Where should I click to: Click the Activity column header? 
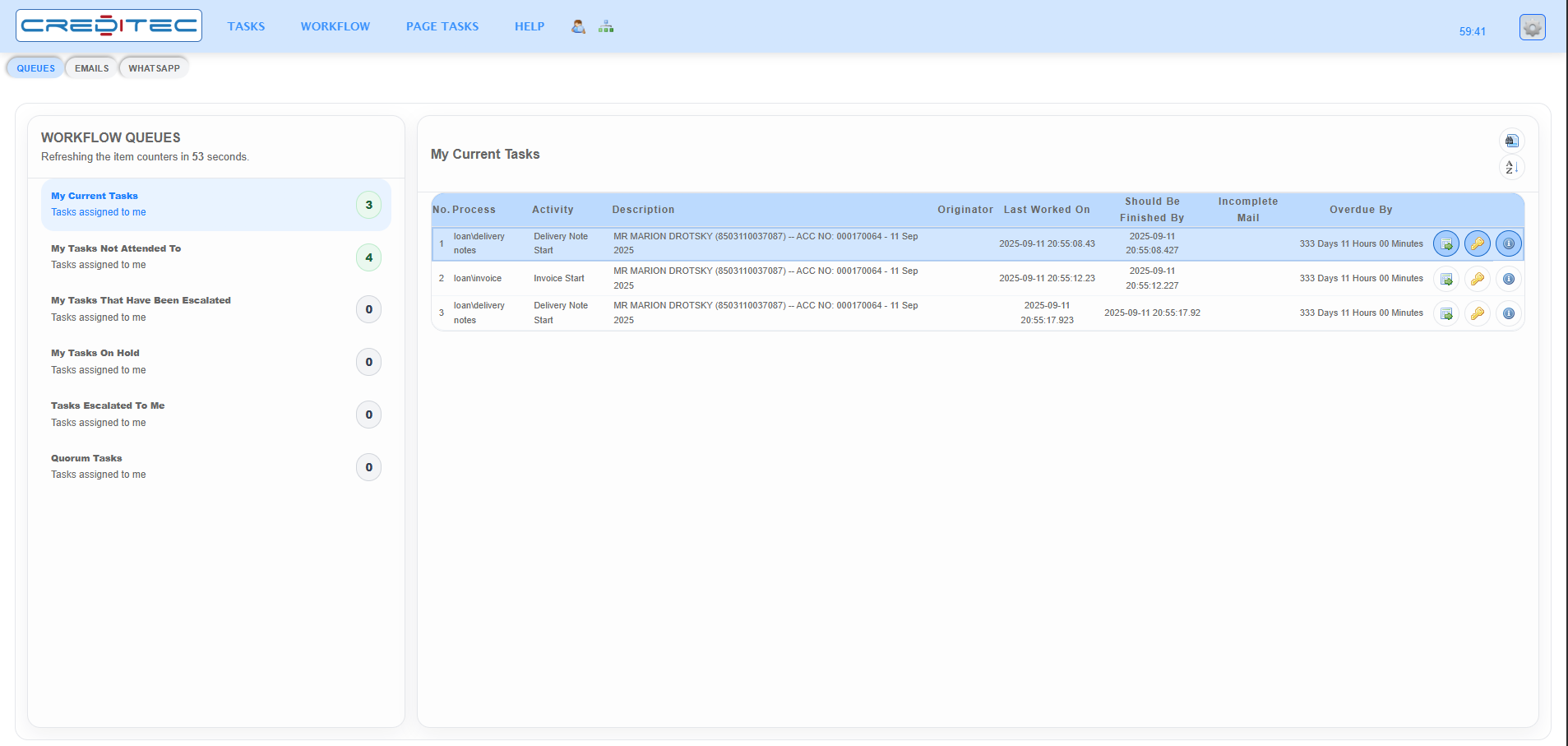[553, 210]
